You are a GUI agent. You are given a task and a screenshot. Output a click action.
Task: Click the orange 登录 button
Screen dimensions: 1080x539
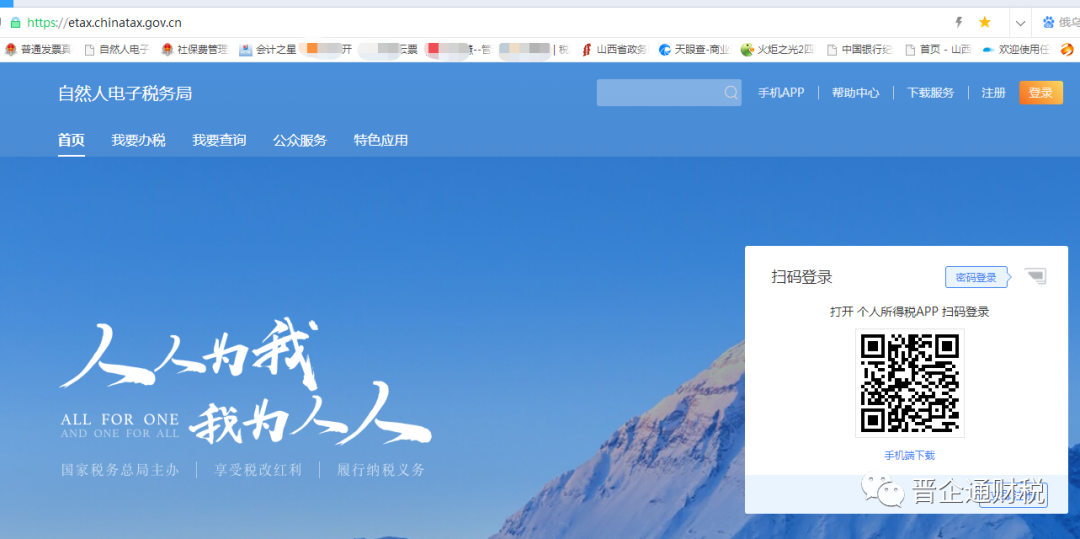[x=1040, y=93]
